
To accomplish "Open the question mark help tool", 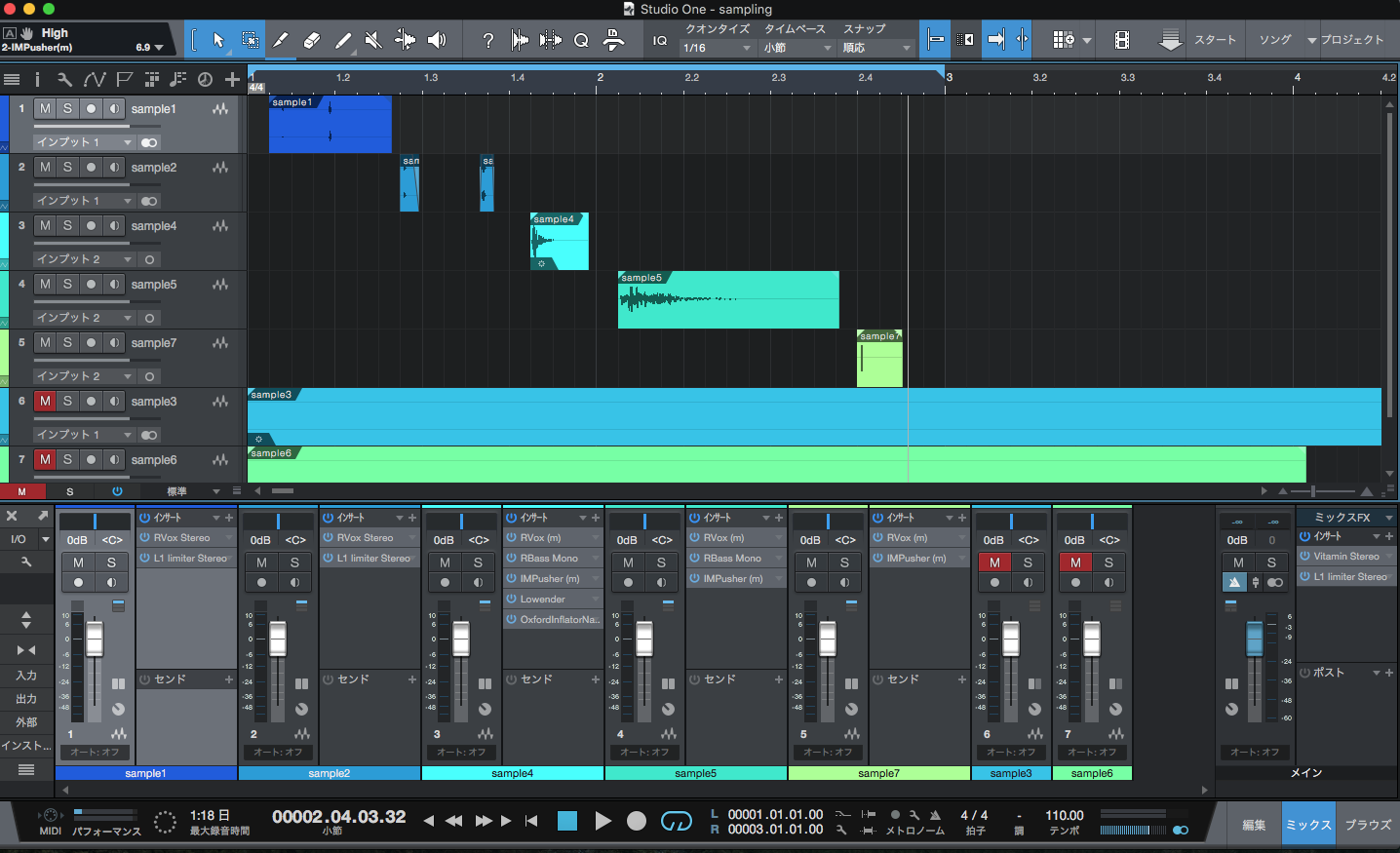I will (x=488, y=40).
